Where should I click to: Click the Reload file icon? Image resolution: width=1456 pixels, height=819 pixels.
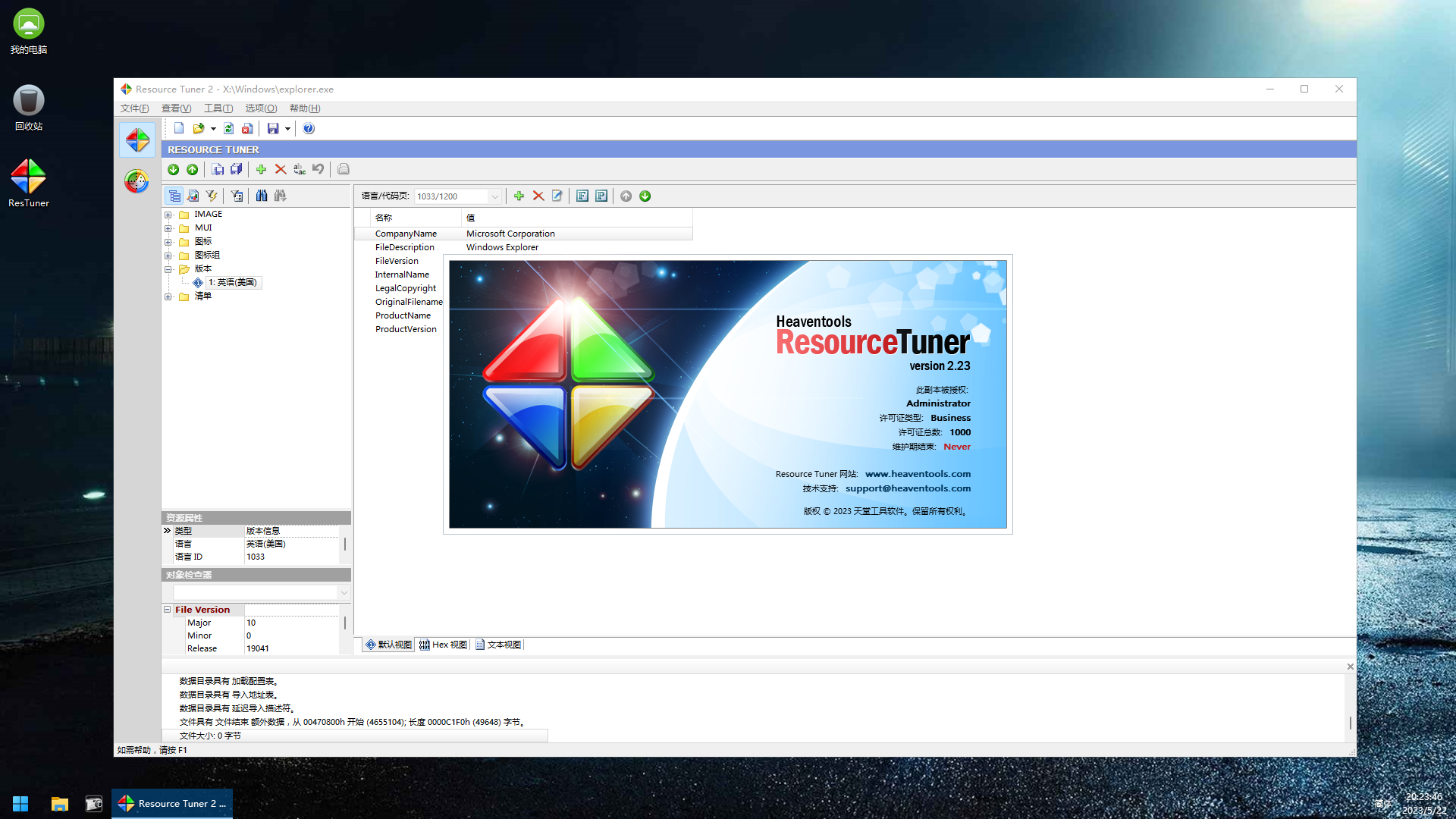228,128
